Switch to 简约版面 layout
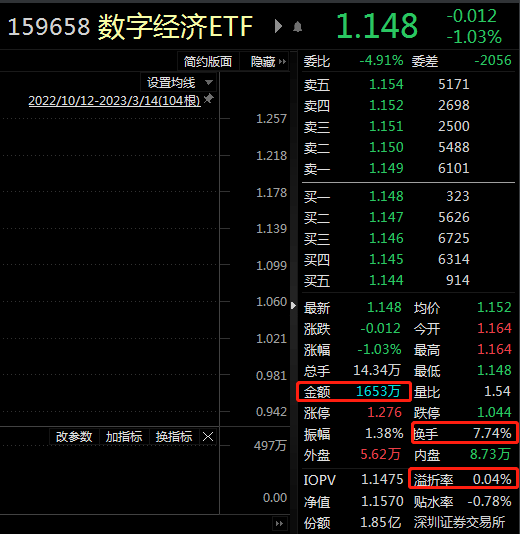This screenshot has height=534, width=520. (x=208, y=62)
